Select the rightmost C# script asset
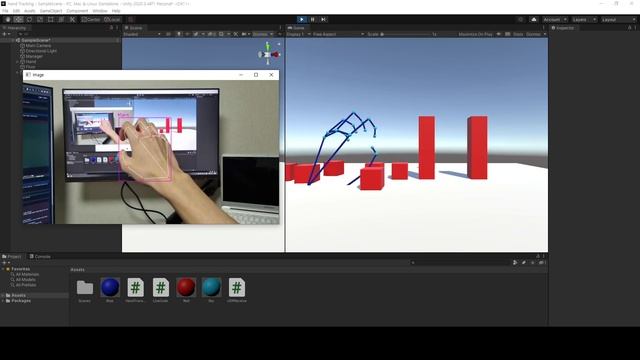640x360 pixels. click(x=237, y=290)
